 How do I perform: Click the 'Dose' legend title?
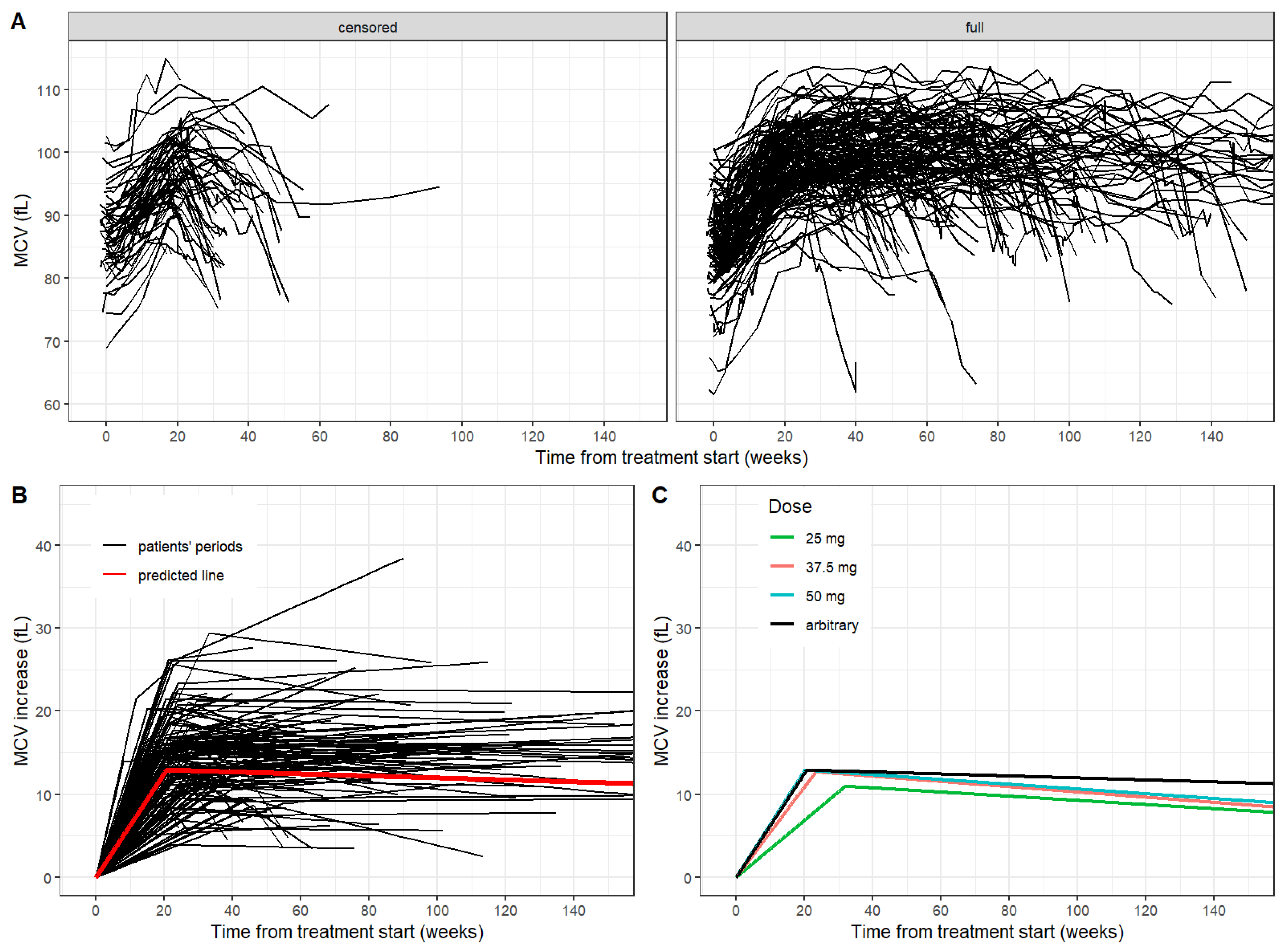790,507
